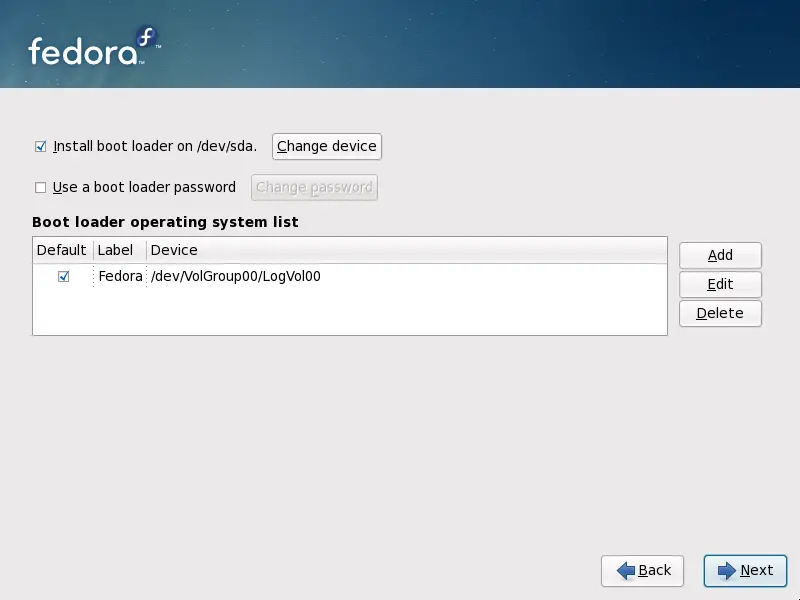This screenshot has height=600, width=800.
Task: Toggle the Default checkbox for Fedora entry
Action: click(x=64, y=277)
